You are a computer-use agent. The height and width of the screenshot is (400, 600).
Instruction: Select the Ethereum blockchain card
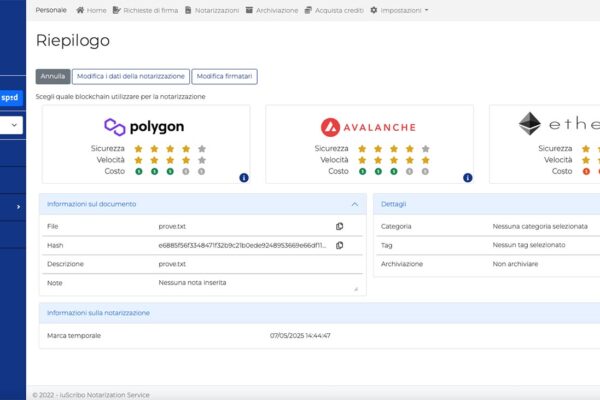click(545, 144)
